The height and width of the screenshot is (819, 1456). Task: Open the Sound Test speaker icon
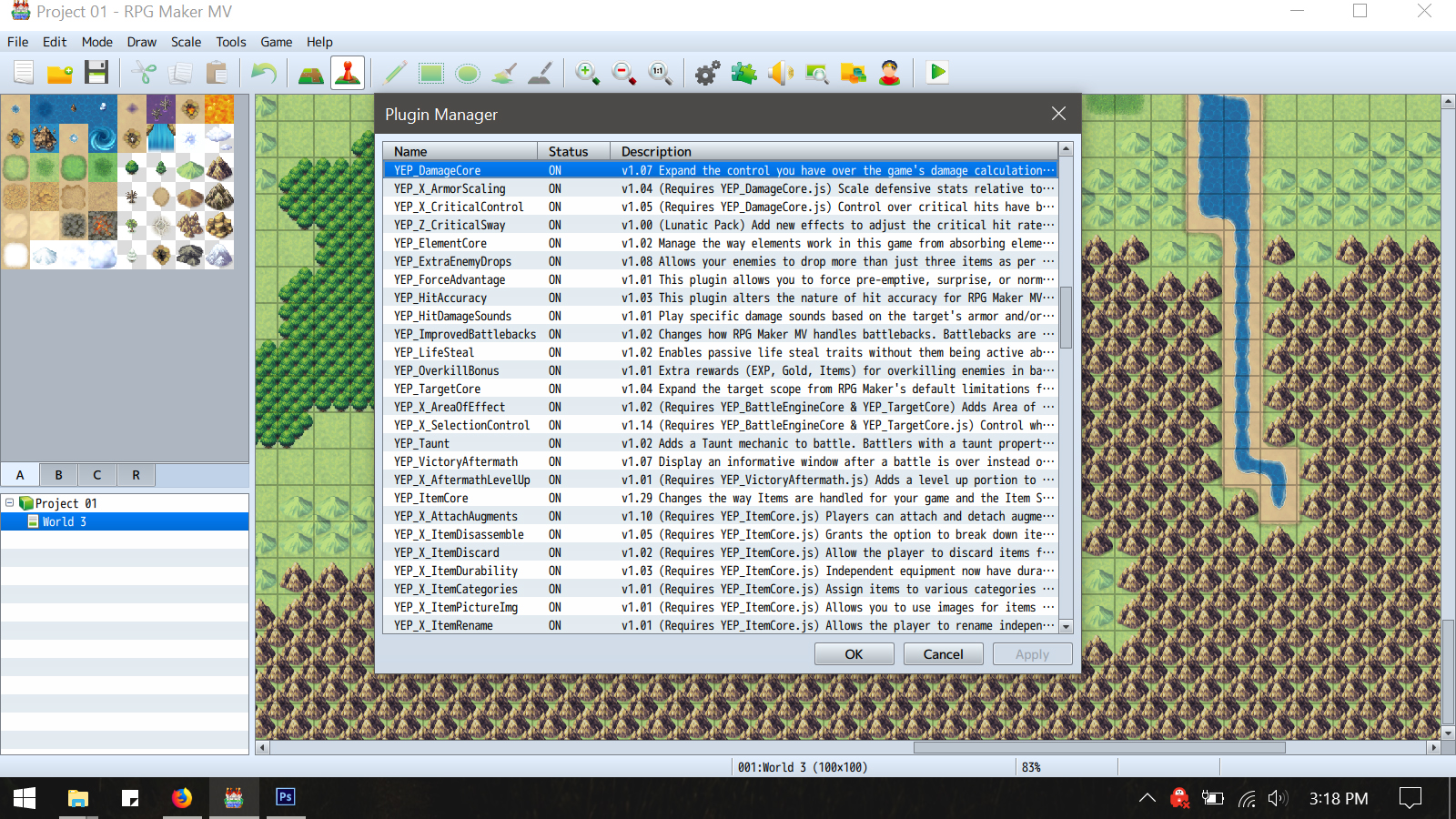pos(781,73)
